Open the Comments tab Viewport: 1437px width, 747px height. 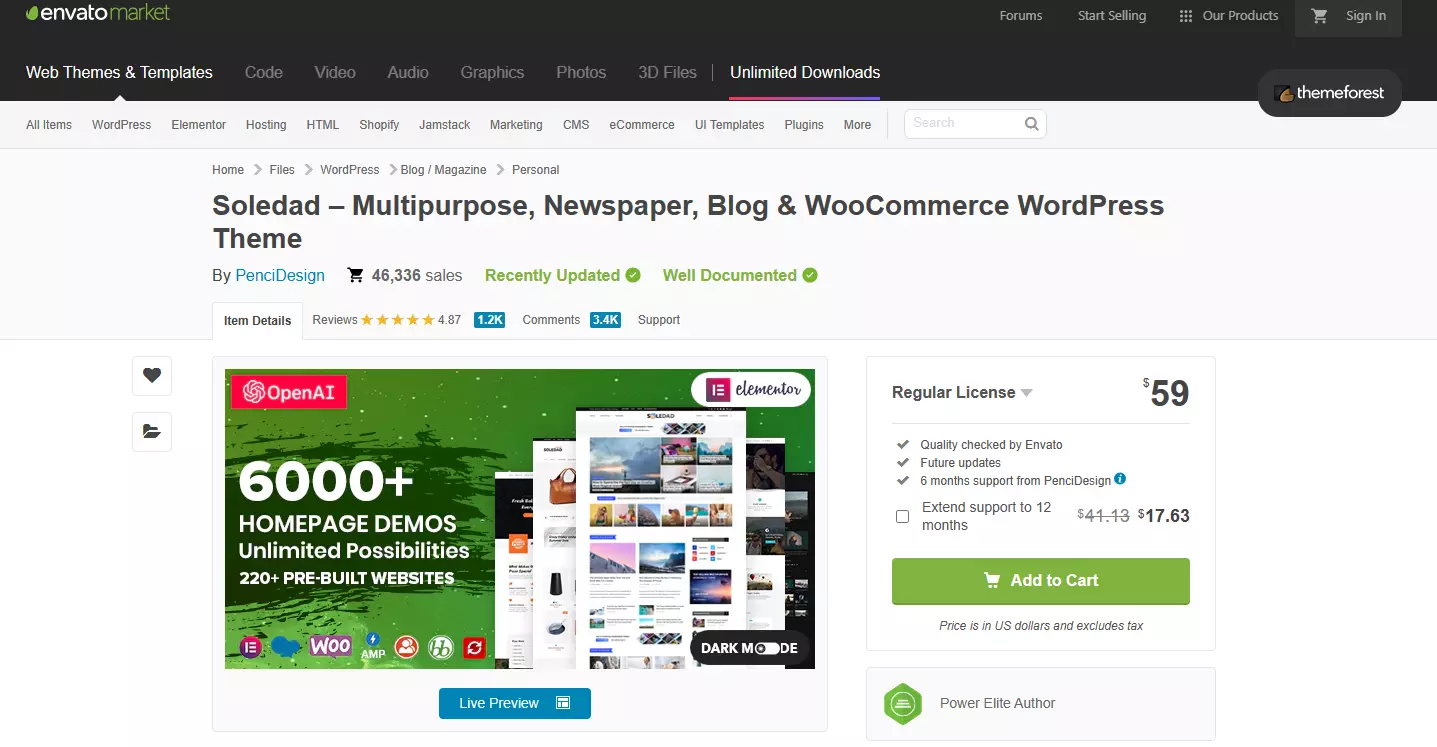(551, 320)
